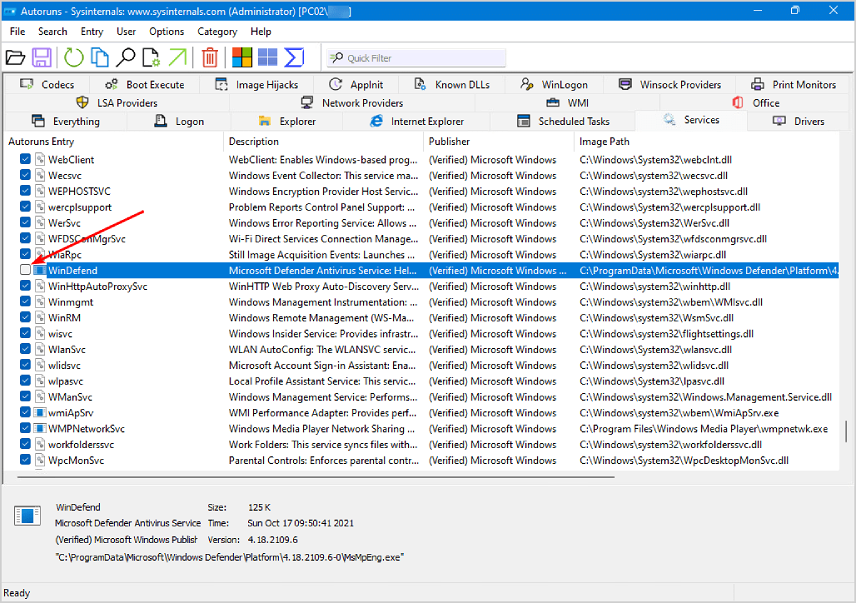Viewport: 856px width, 603px height.
Task: Switch to the Logon tab
Action: click(179, 121)
